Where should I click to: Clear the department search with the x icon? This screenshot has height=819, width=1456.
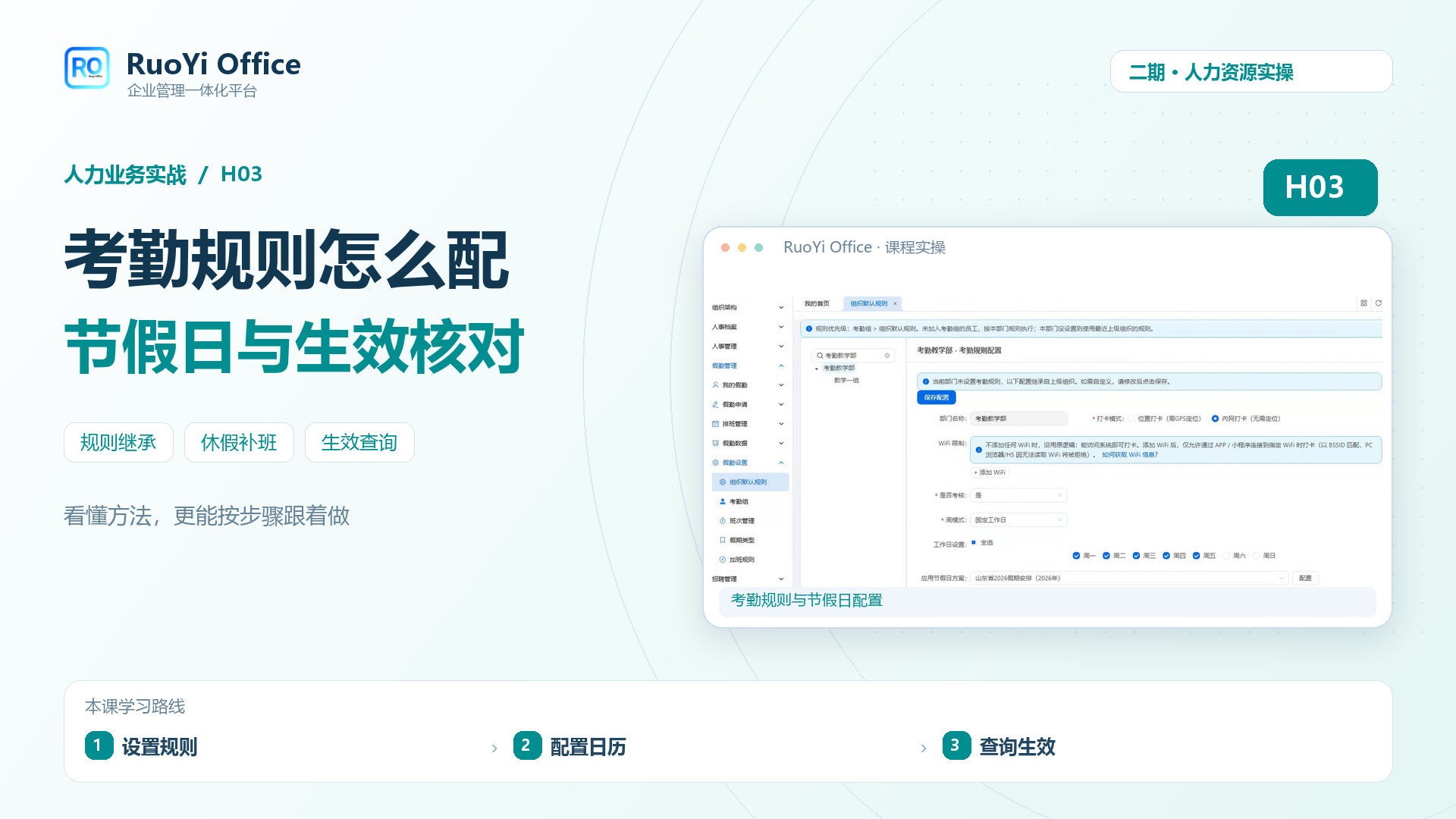point(887,356)
